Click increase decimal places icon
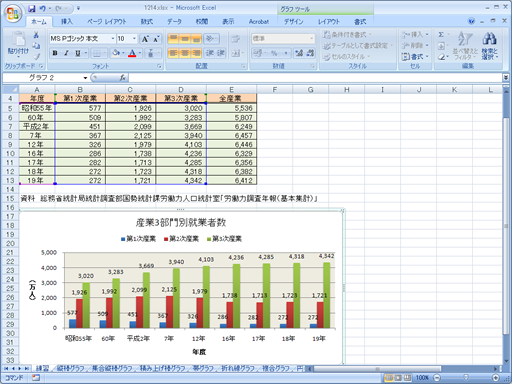 click(x=299, y=53)
